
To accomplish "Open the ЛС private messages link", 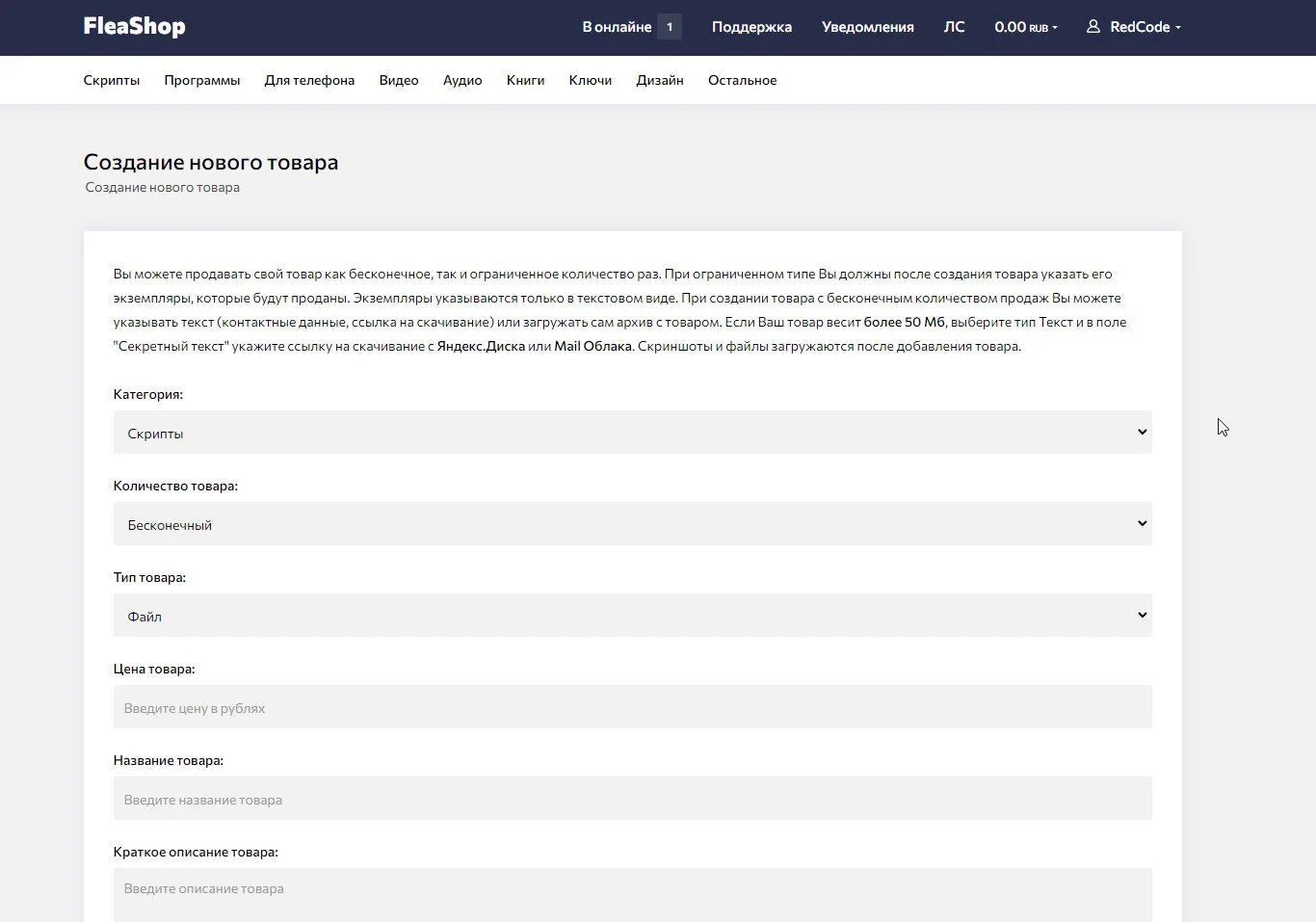I will (x=954, y=27).
